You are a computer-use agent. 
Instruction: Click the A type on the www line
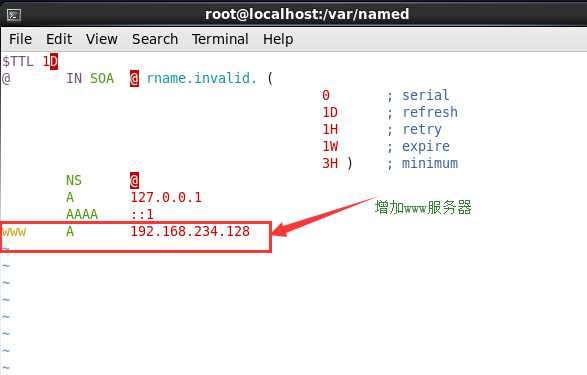click(x=70, y=231)
